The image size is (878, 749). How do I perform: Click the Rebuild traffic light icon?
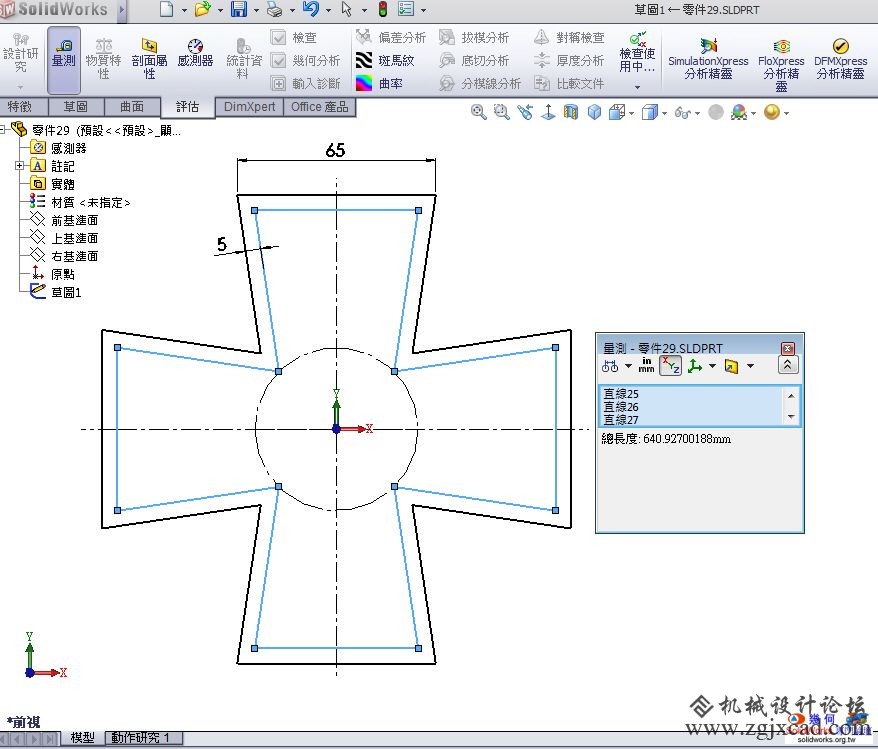(x=383, y=9)
